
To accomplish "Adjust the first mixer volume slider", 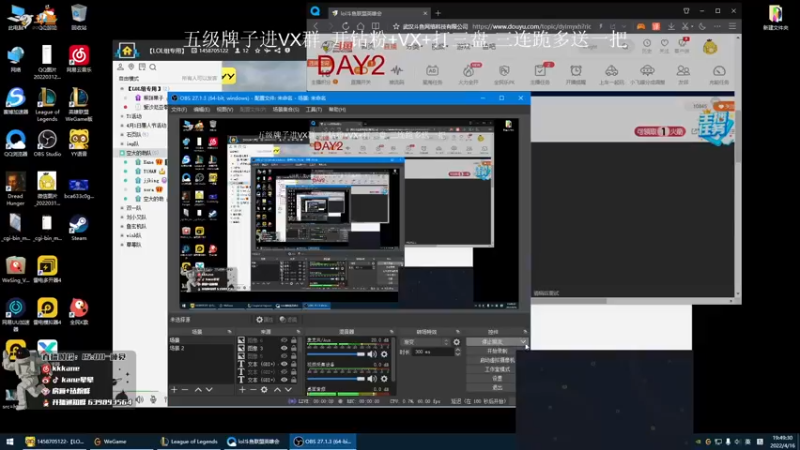I will coord(337,354).
